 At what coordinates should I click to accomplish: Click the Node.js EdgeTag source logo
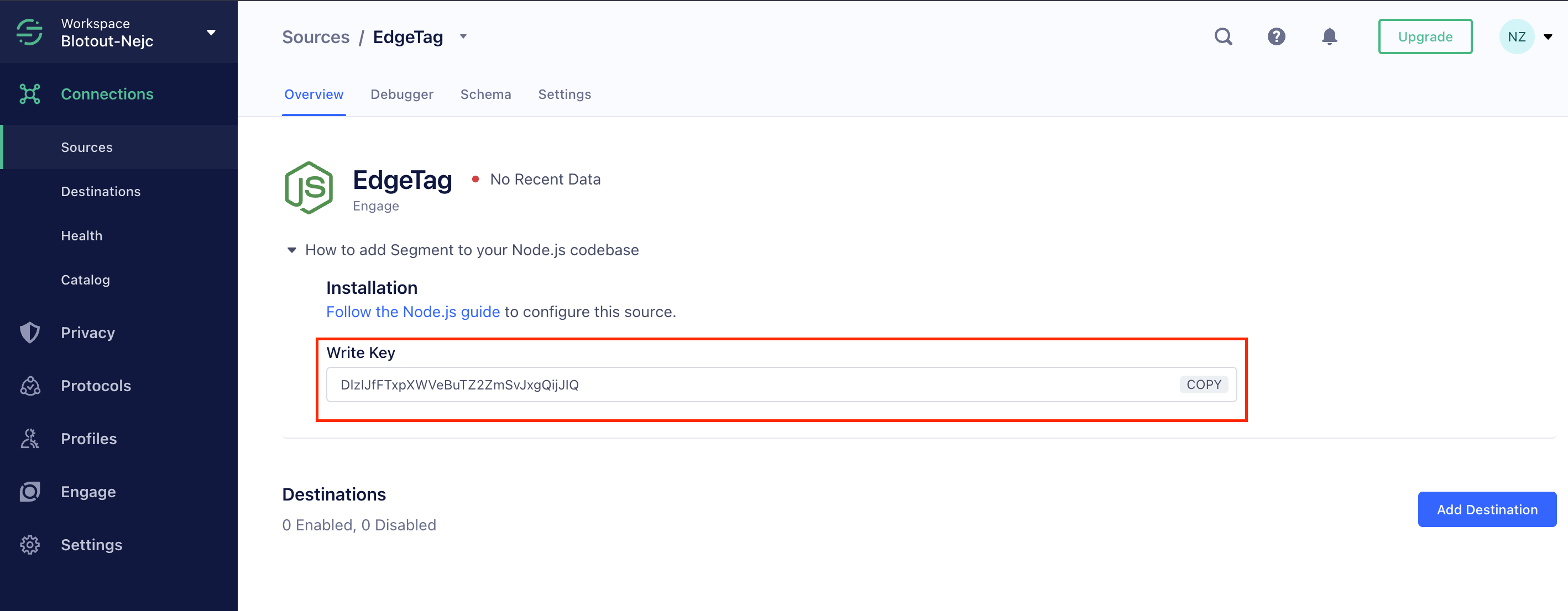point(309,188)
